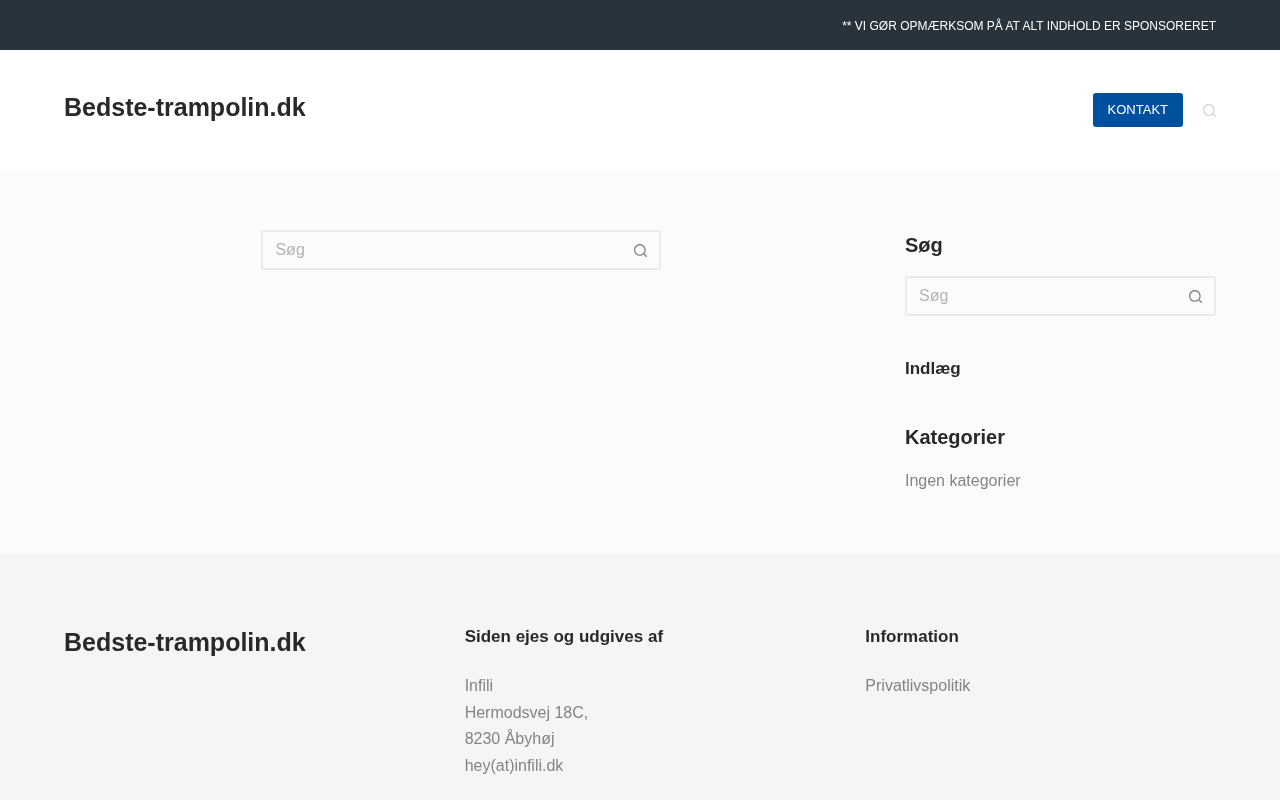
Task: Click the KONTAKT button
Action: point(1137,110)
